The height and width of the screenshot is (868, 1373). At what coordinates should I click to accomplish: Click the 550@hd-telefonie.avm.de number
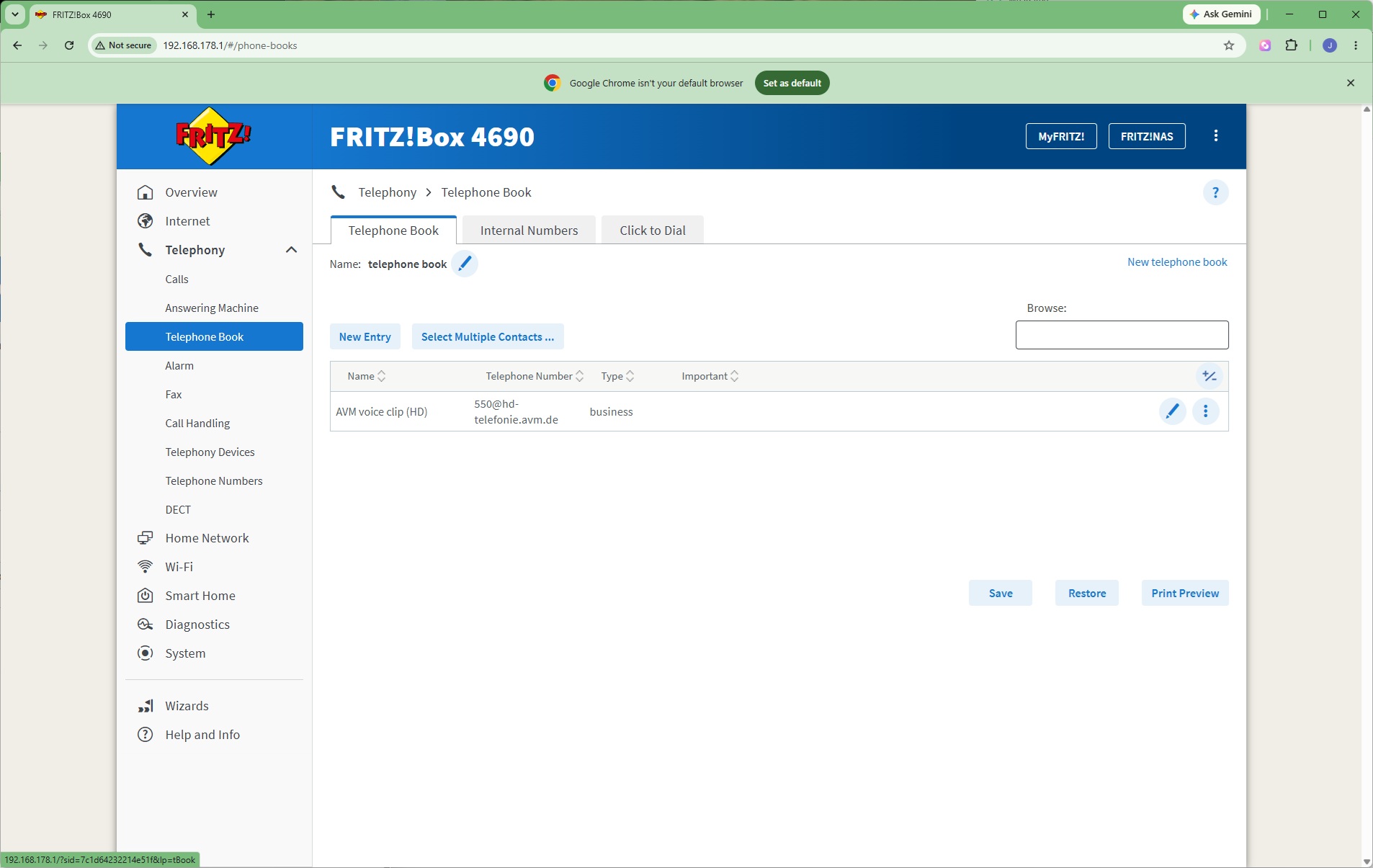[516, 411]
